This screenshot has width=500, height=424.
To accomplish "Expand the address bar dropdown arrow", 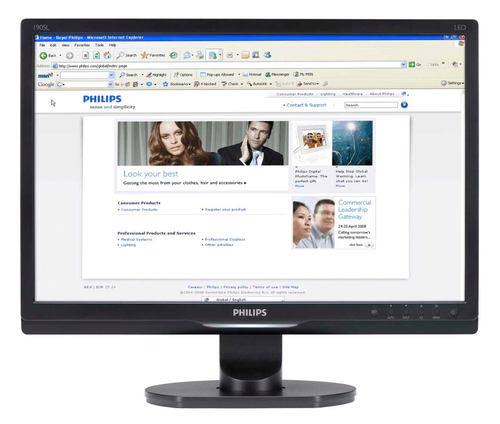I will pos(403,64).
